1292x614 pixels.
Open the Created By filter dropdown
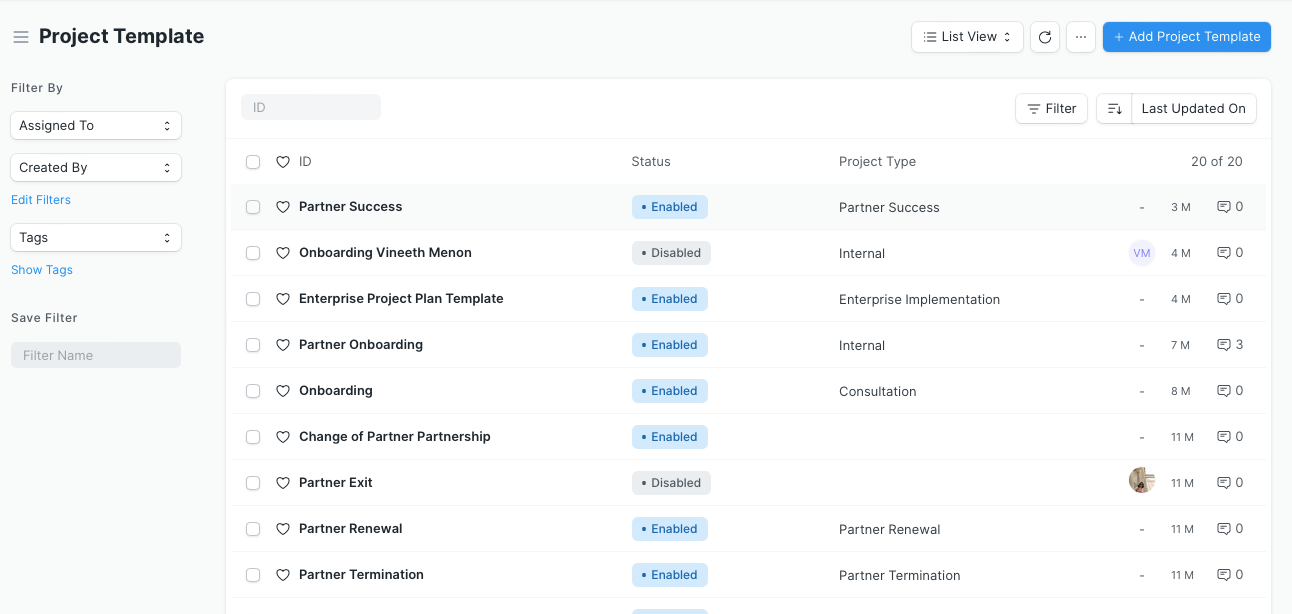pyautogui.click(x=96, y=168)
